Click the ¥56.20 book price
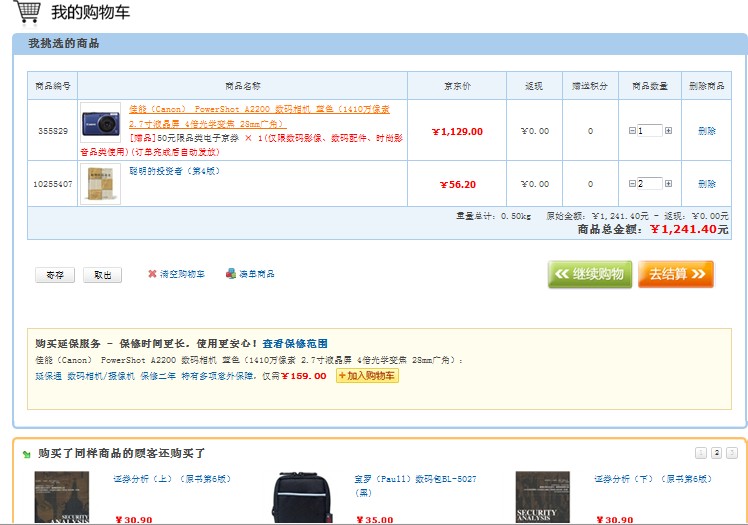The width and height of the screenshot is (748, 525). pyautogui.click(x=457, y=185)
